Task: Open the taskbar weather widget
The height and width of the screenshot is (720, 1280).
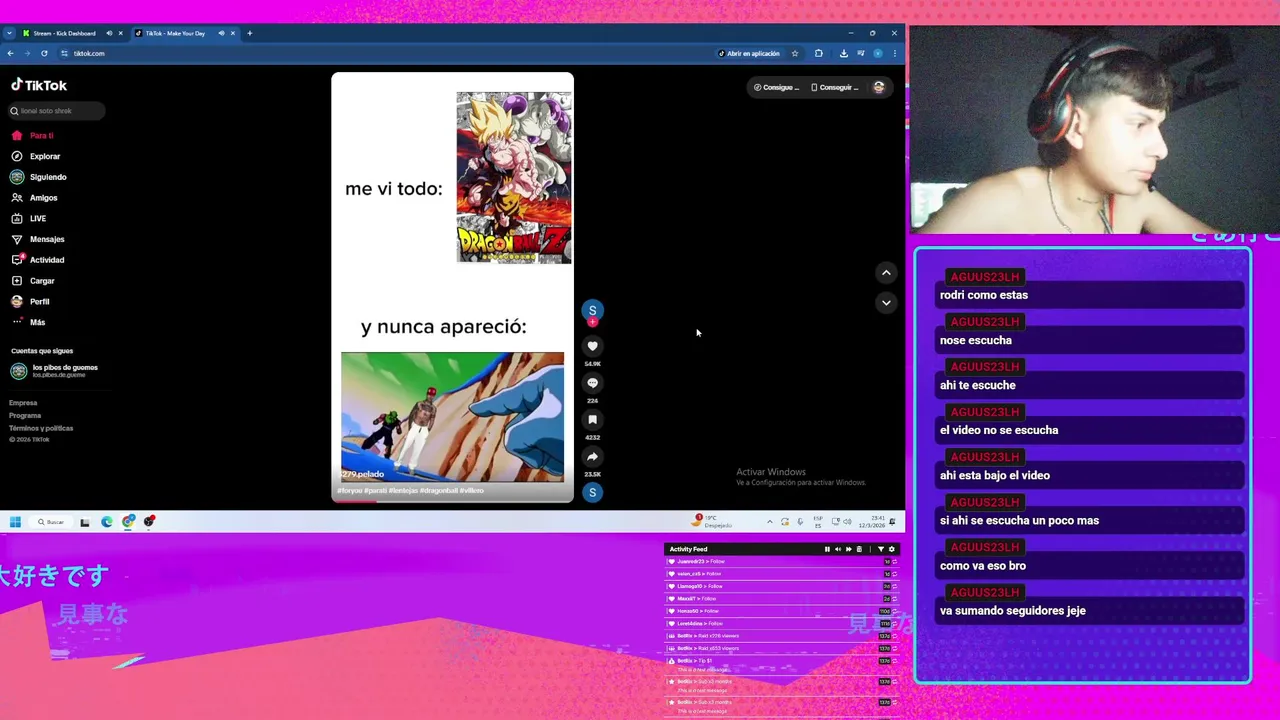Action: click(x=712, y=521)
